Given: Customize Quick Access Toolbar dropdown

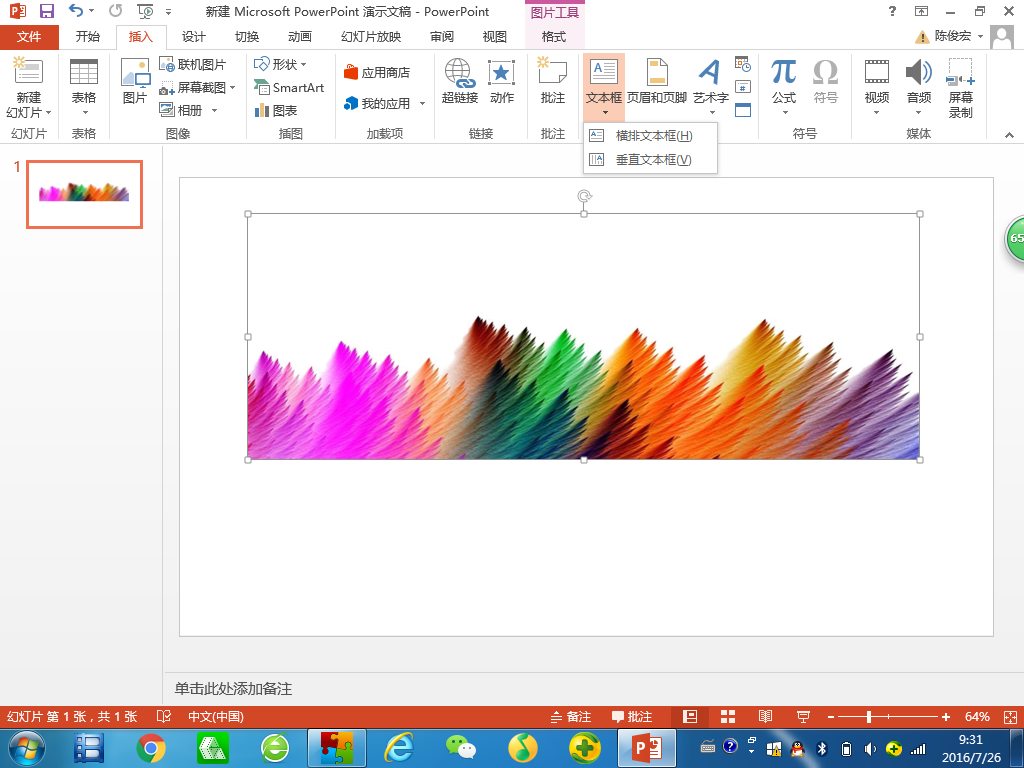Looking at the screenshot, I should pos(168,12).
